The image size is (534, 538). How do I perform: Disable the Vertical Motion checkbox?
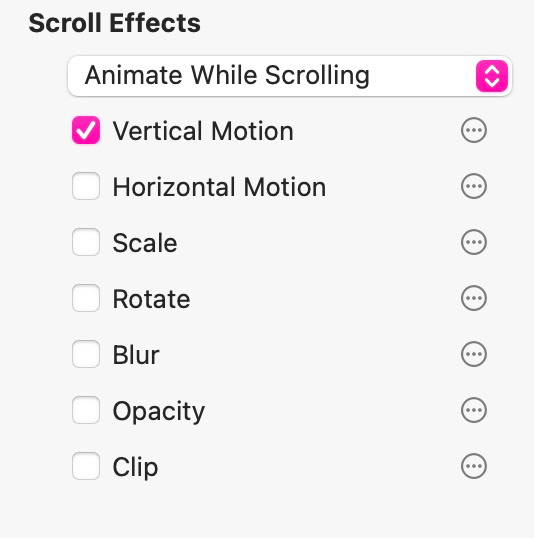[86, 130]
